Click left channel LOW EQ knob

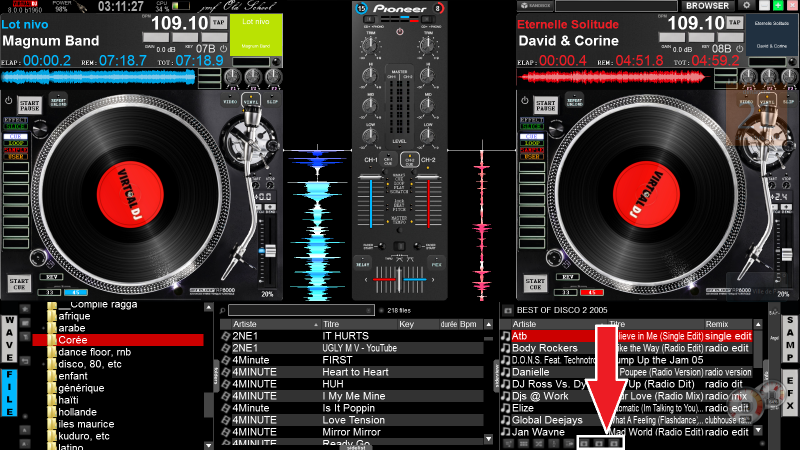coord(370,136)
